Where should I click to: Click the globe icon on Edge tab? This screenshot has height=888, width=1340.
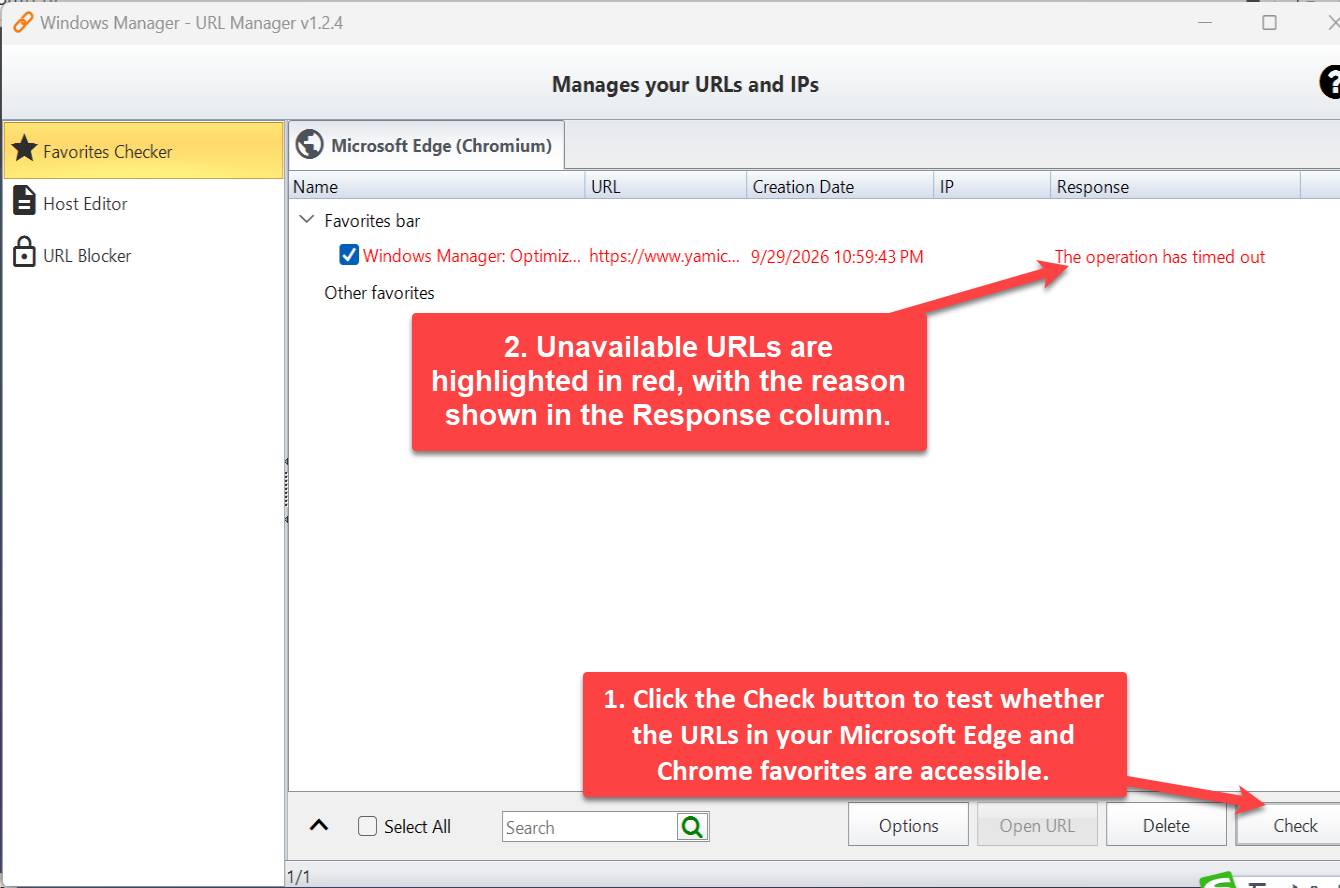(310, 145)
